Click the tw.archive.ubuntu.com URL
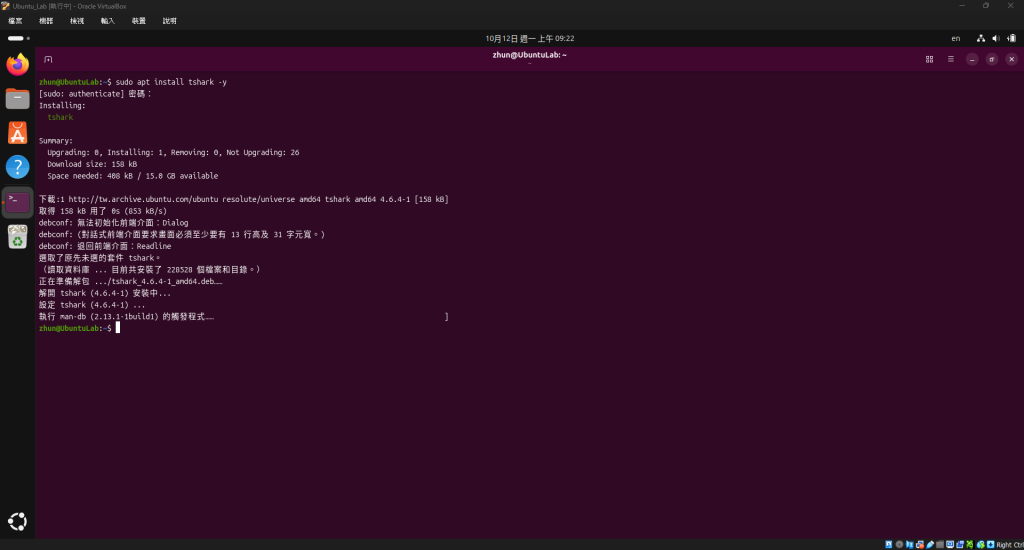 pyautogui.click(x=143, y=199)
